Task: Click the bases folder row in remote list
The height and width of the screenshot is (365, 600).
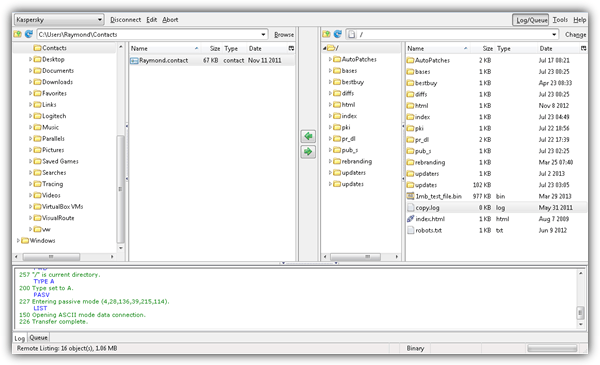Action: coord(496,72)
